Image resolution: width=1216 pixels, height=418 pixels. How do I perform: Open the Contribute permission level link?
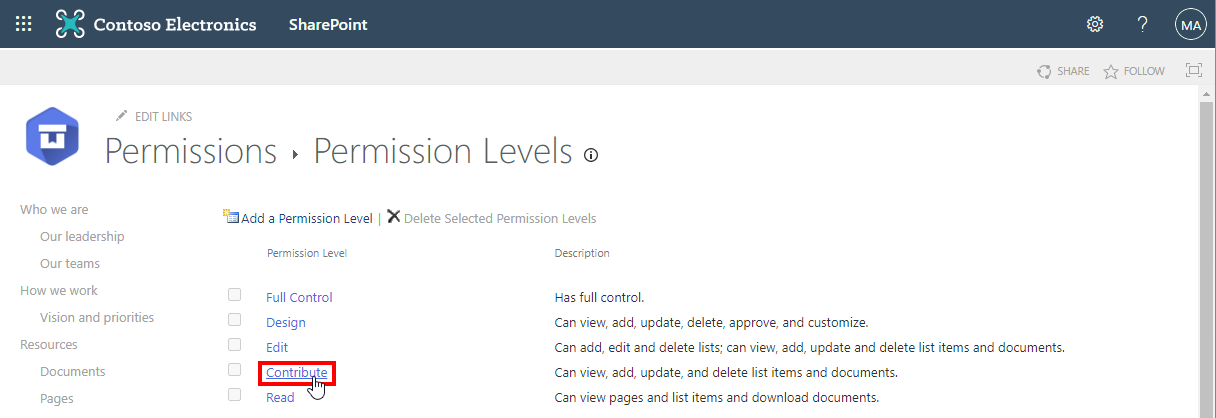click(296, 373)
